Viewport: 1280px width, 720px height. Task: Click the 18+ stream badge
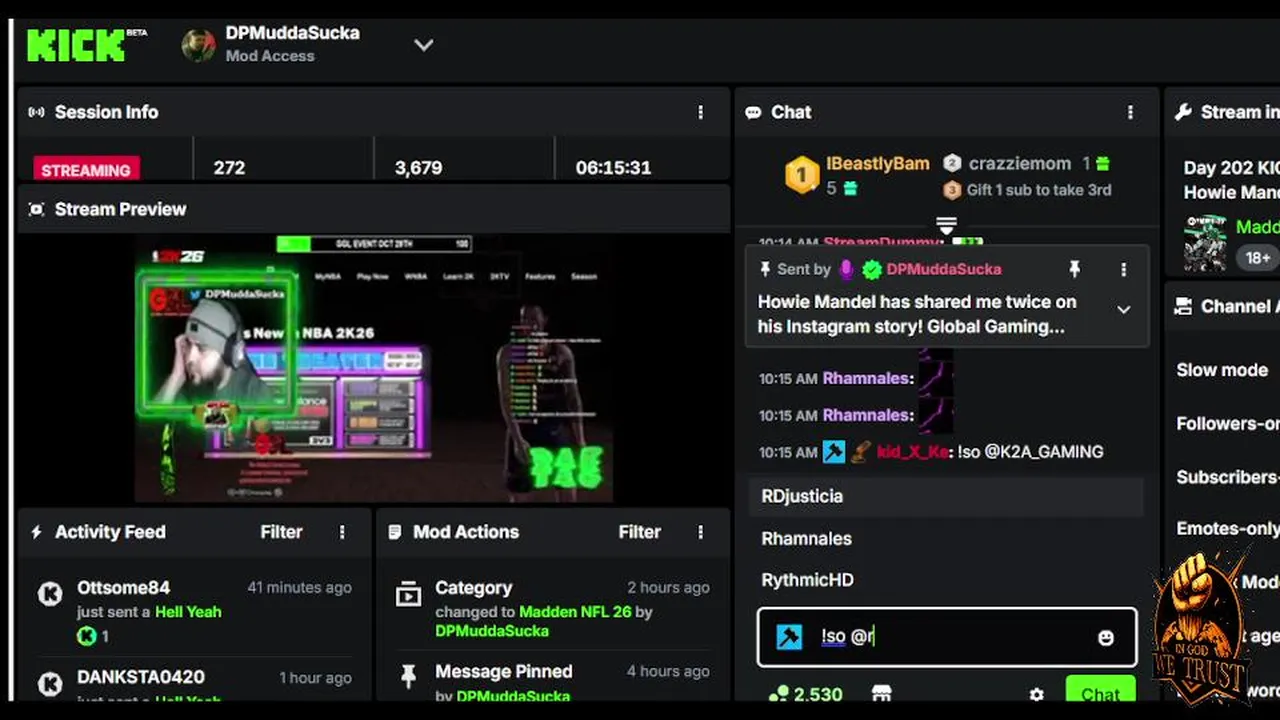point(1258,257)
